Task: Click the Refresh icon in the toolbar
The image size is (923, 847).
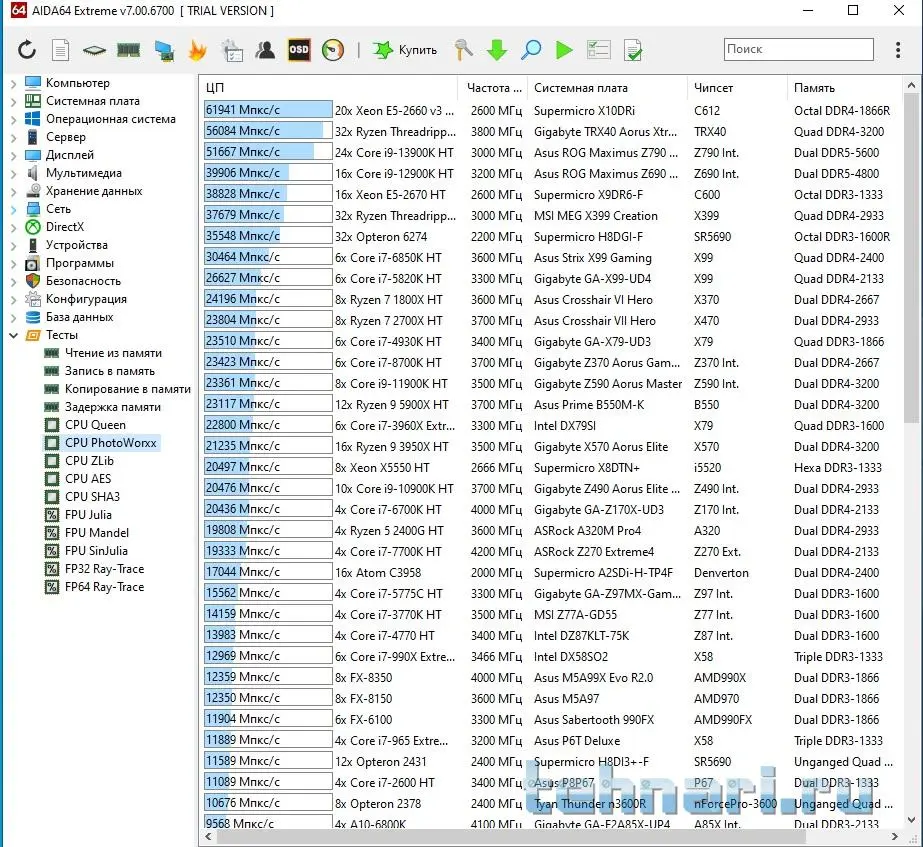Action: click(x=26, y=50)
